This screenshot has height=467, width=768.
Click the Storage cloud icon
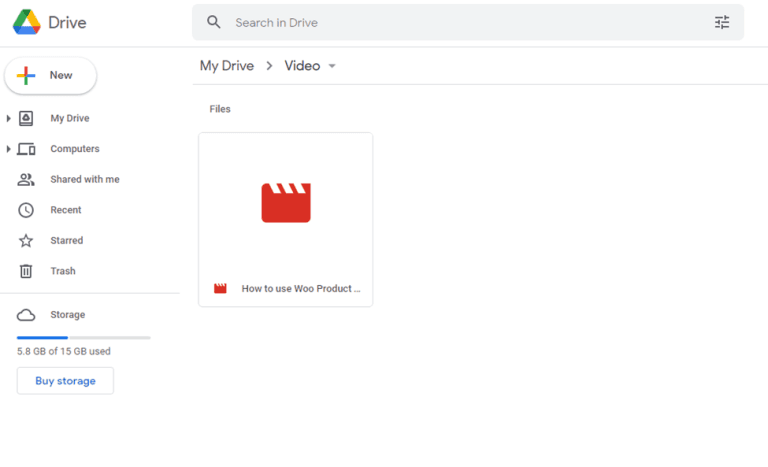[27, 315]
